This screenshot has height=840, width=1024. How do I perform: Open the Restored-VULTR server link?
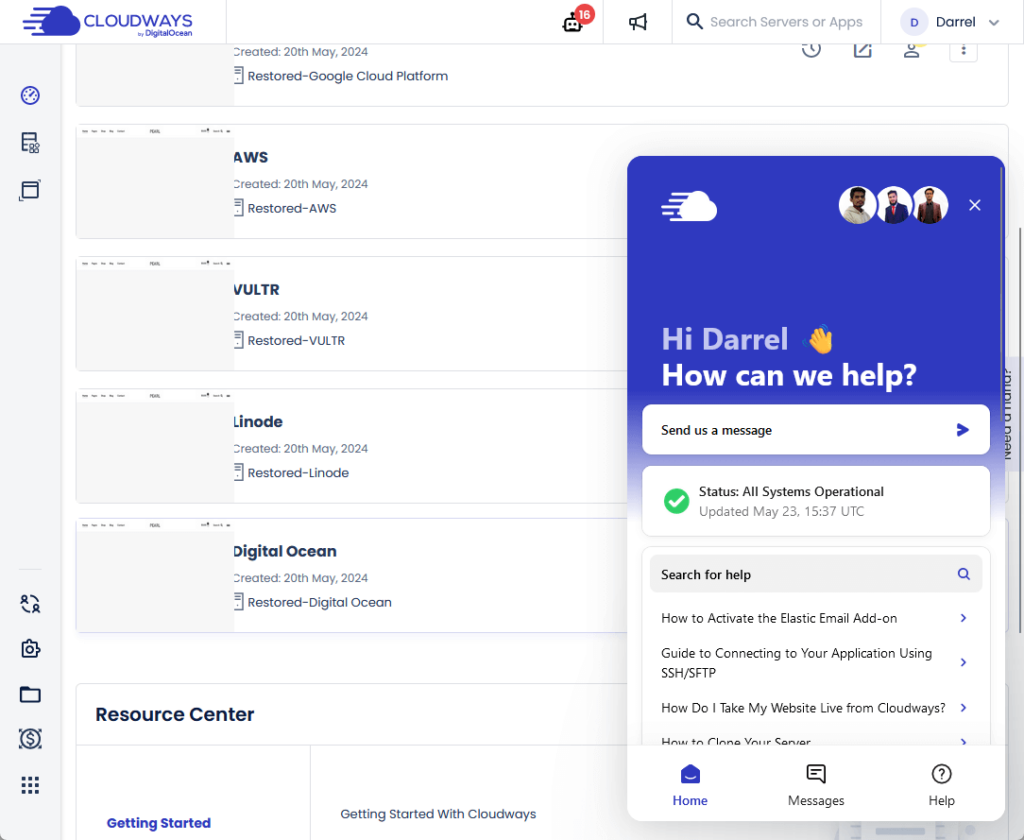296,340
